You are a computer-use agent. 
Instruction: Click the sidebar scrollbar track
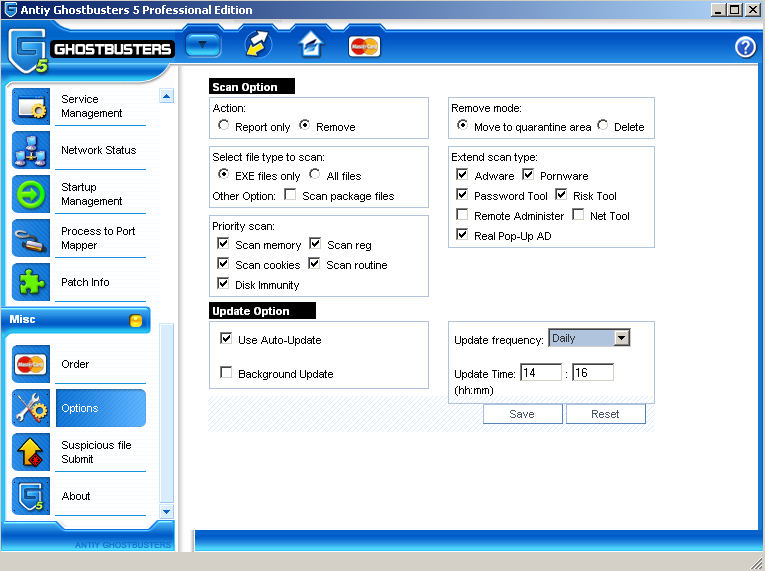pyautogui.click(x=166, y=412)
